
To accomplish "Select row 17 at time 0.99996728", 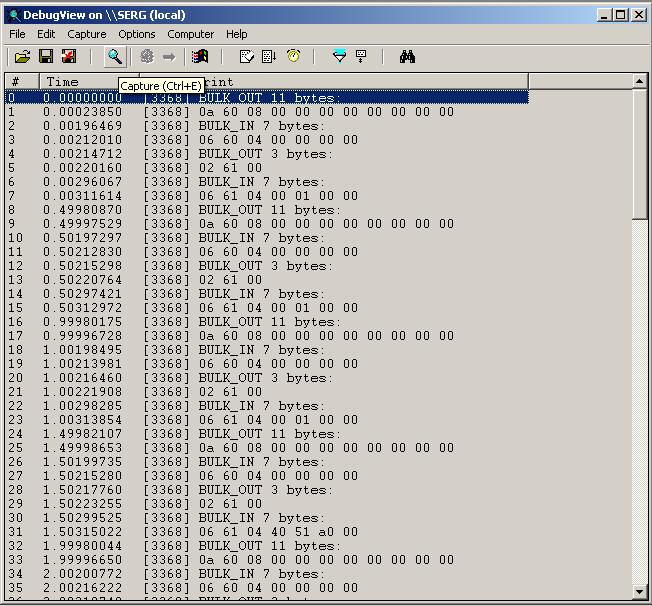I will tap(267, 336).
